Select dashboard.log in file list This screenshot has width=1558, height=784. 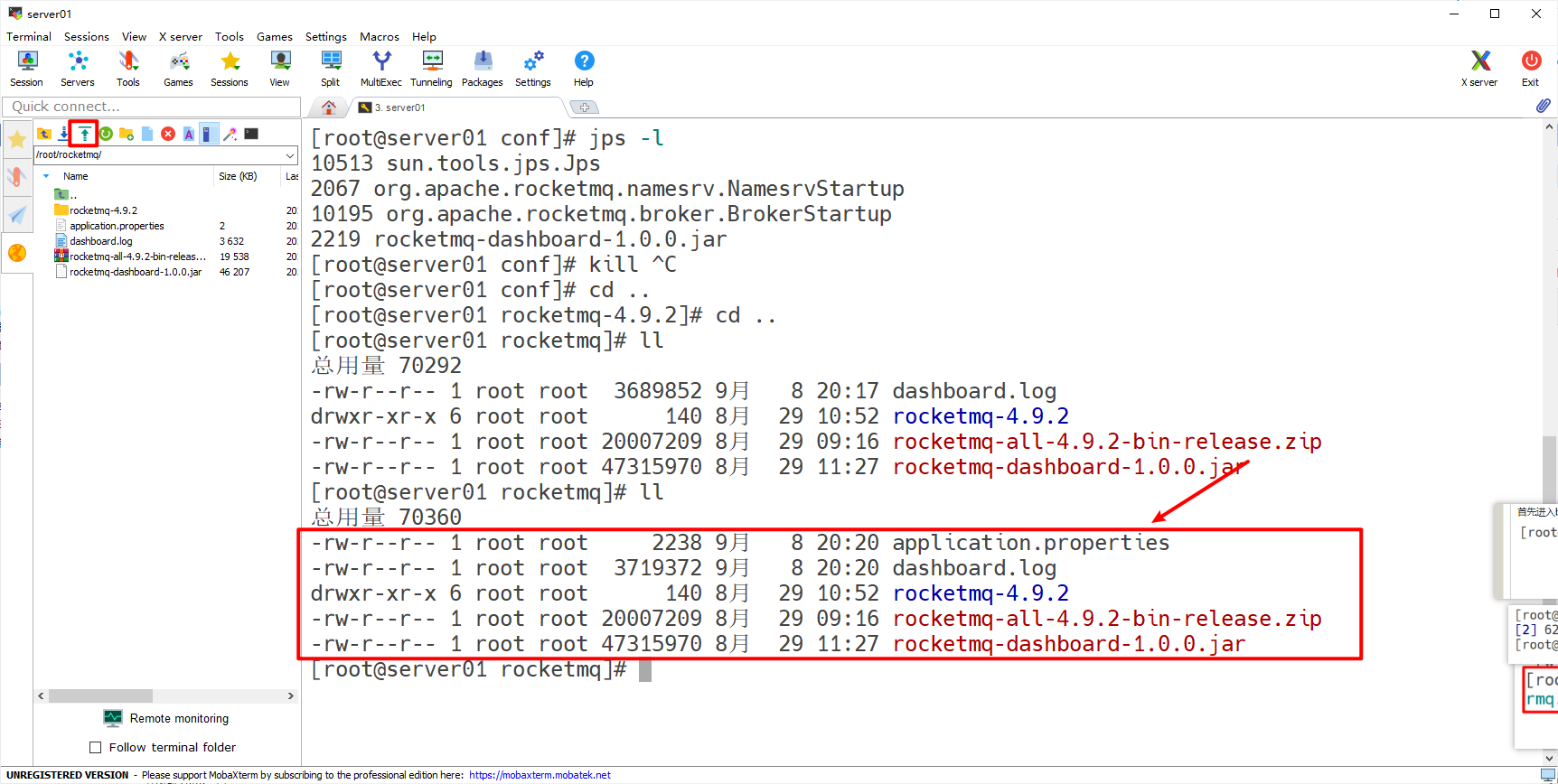[x=100, y=241]
